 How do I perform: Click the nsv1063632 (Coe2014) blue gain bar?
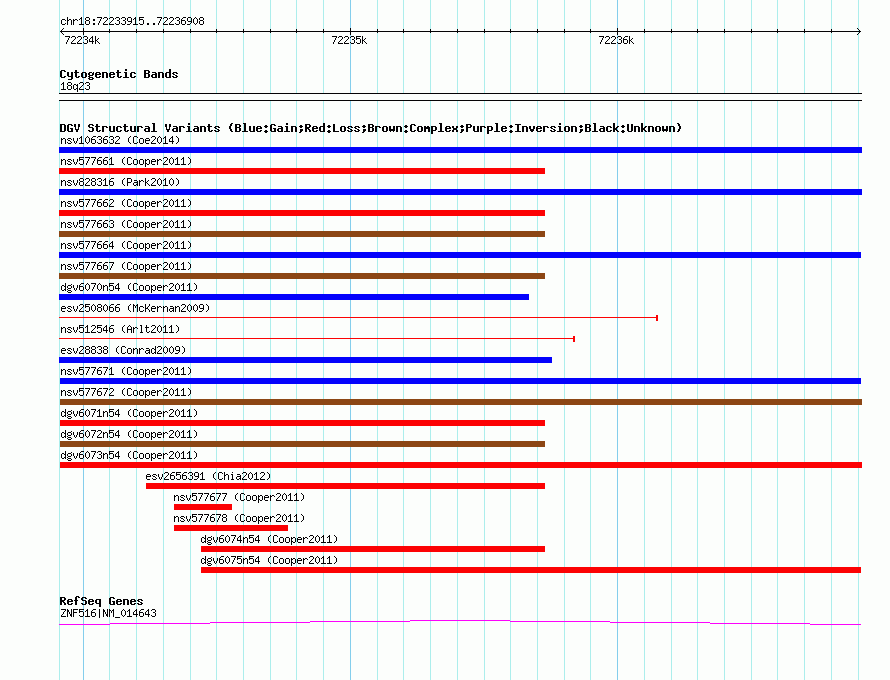(460, 150)
